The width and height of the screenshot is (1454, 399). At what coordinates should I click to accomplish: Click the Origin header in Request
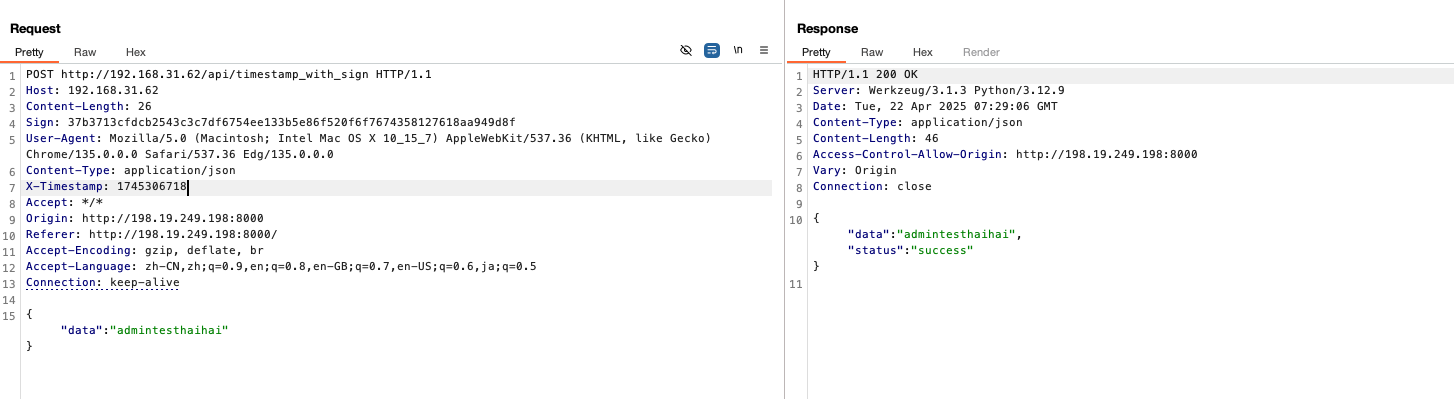pos(145,219)
